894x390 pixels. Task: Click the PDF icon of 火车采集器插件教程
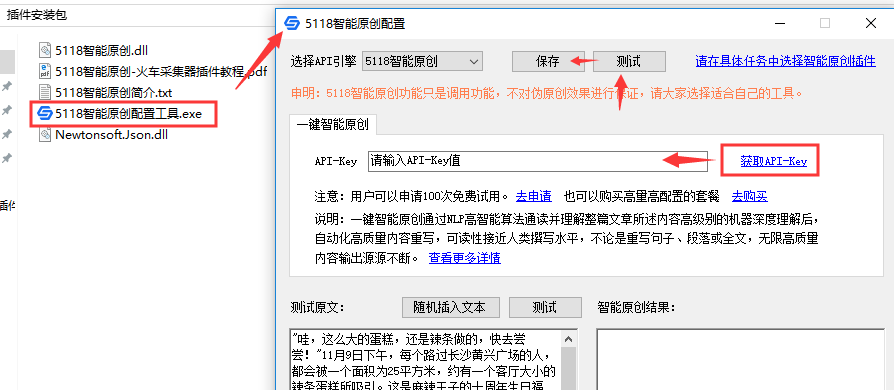(45, 71)
